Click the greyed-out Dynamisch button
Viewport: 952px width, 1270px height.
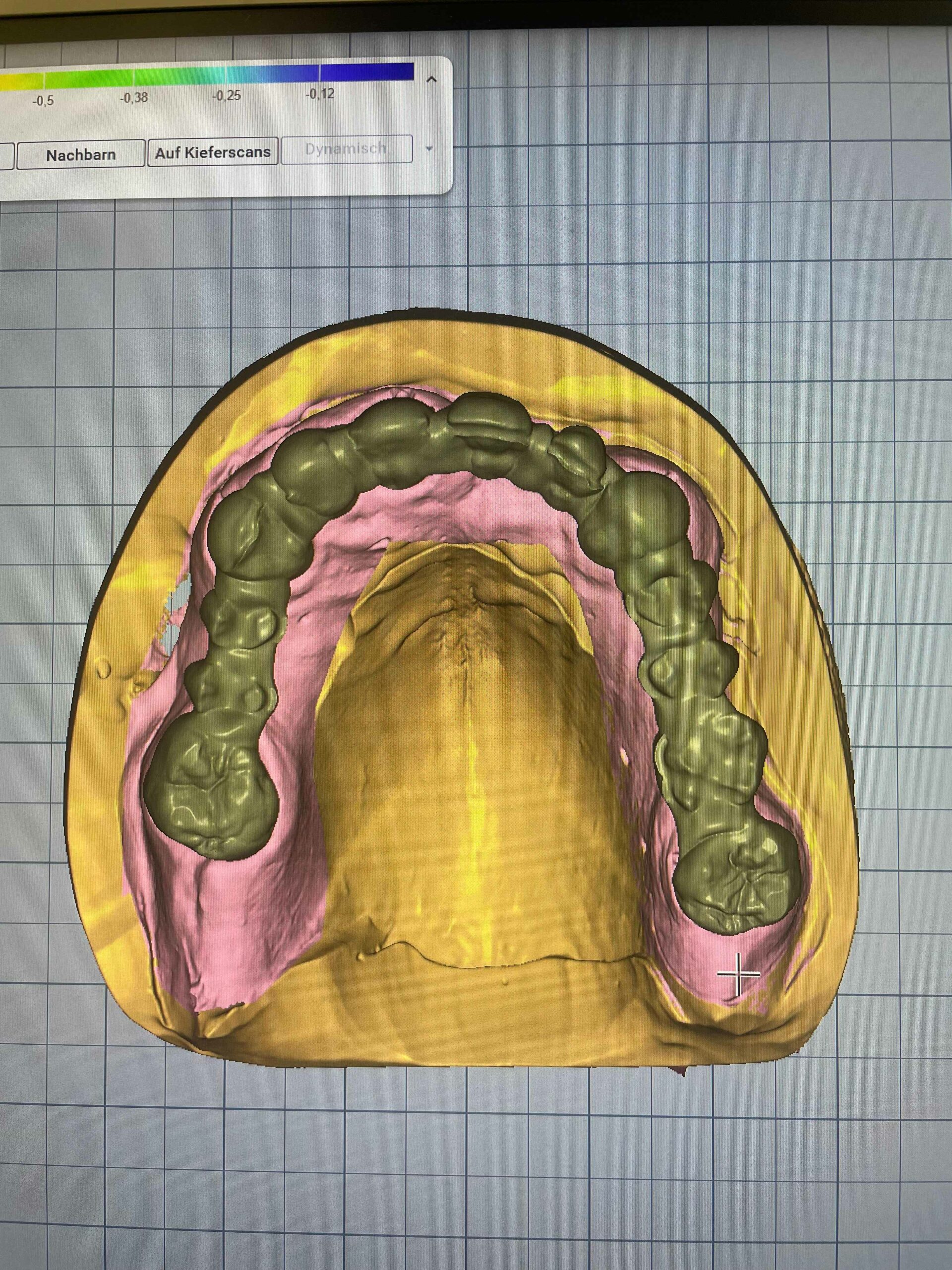coord(346,149)
